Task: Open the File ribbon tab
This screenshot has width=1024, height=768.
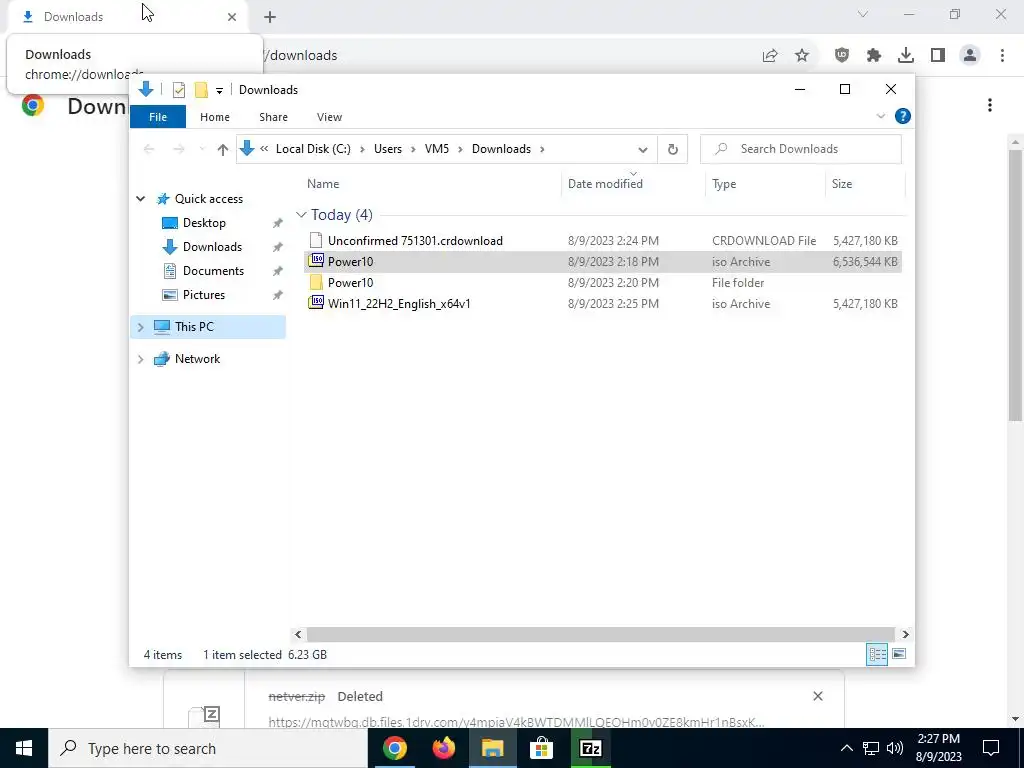Action: pos(158,117)
